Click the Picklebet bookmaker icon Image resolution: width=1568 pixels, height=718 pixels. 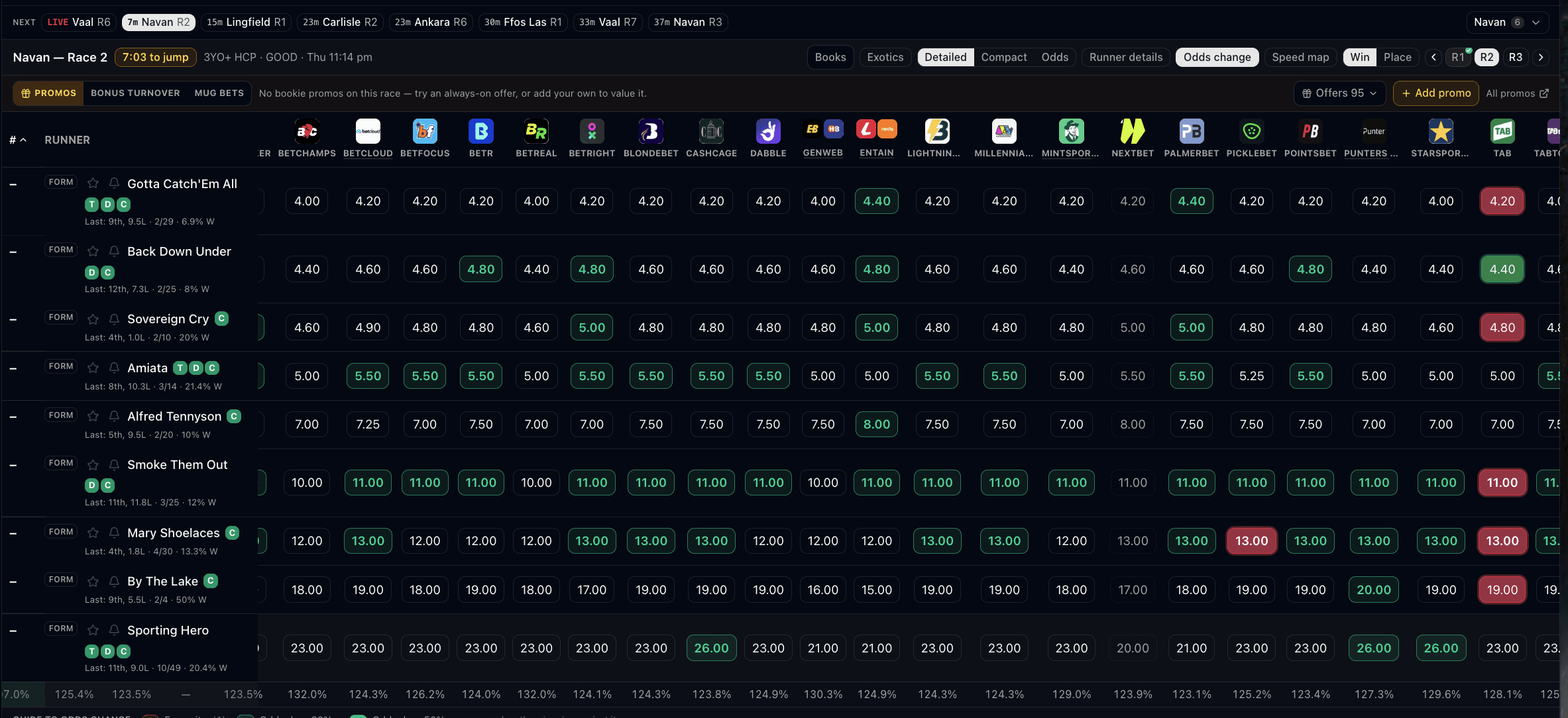1251,131
